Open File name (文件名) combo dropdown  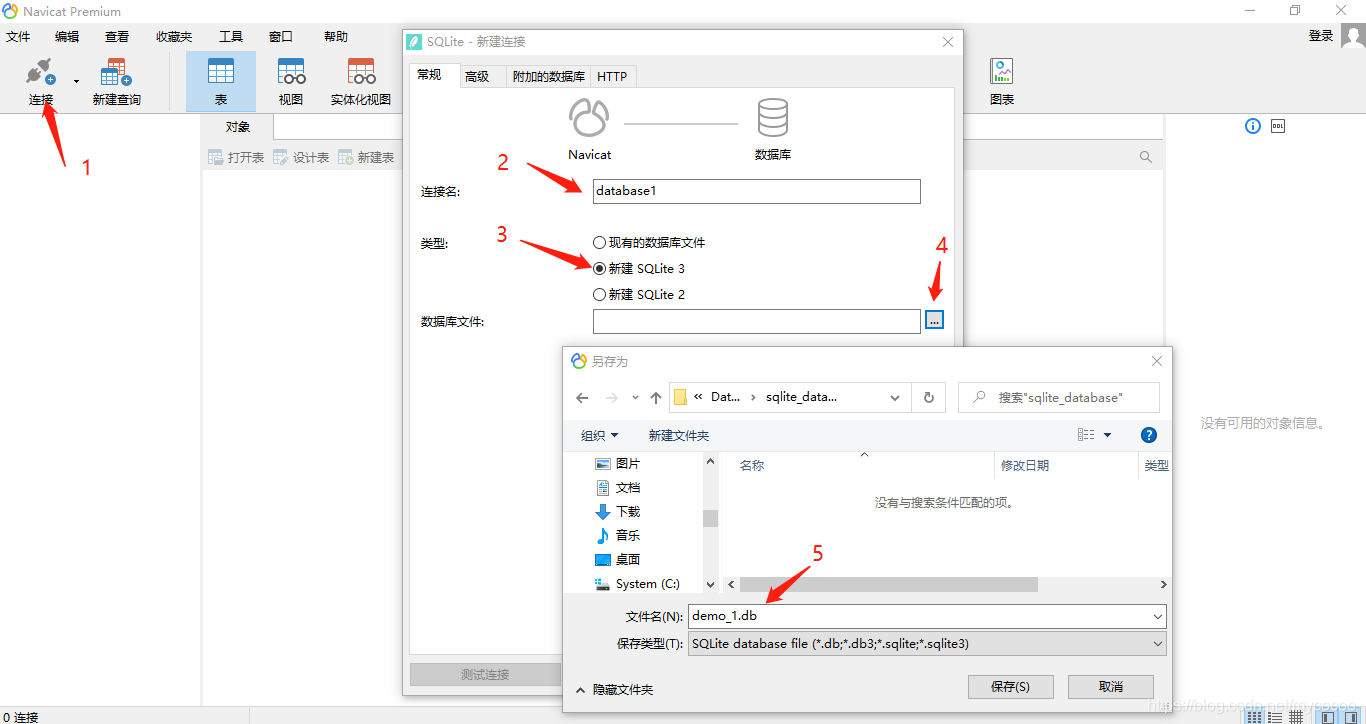(1158, 616)
